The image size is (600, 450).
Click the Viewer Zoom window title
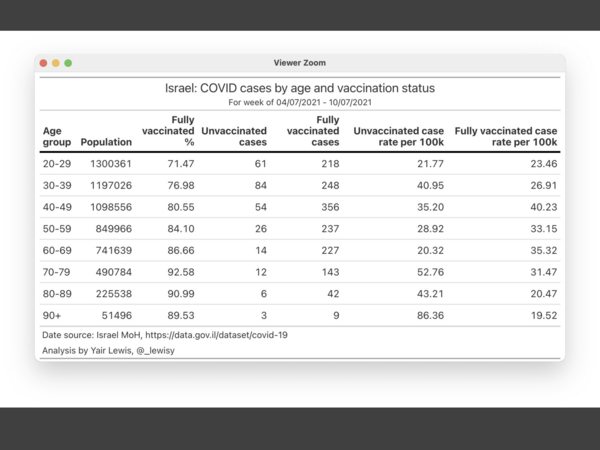point(300,63)
